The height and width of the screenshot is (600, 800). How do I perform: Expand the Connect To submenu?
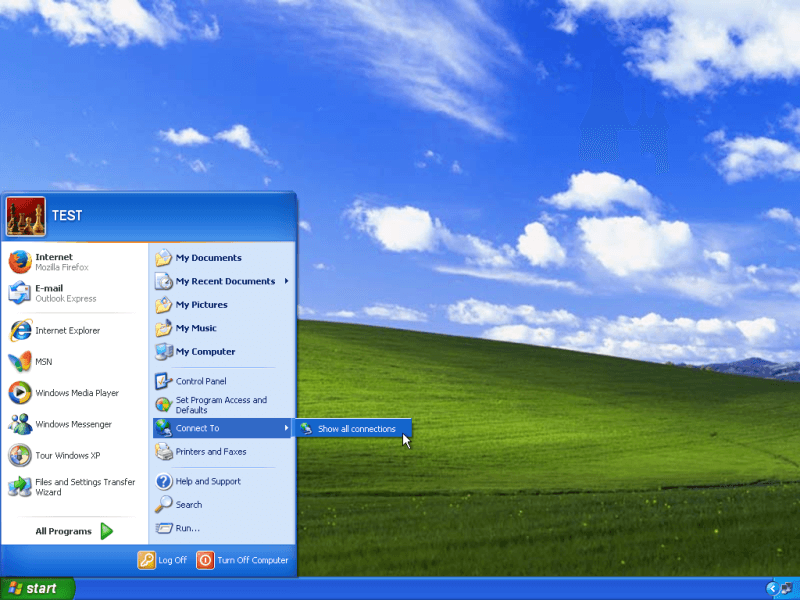point(220,428)
